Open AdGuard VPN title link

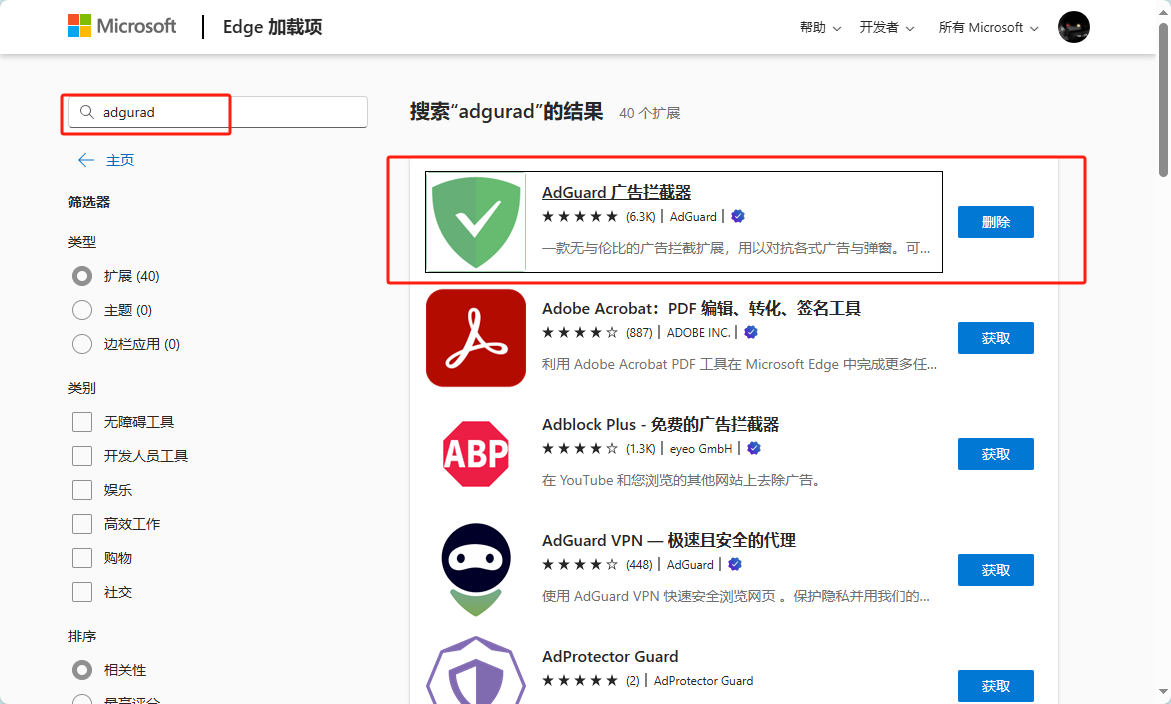click(668, 541)
